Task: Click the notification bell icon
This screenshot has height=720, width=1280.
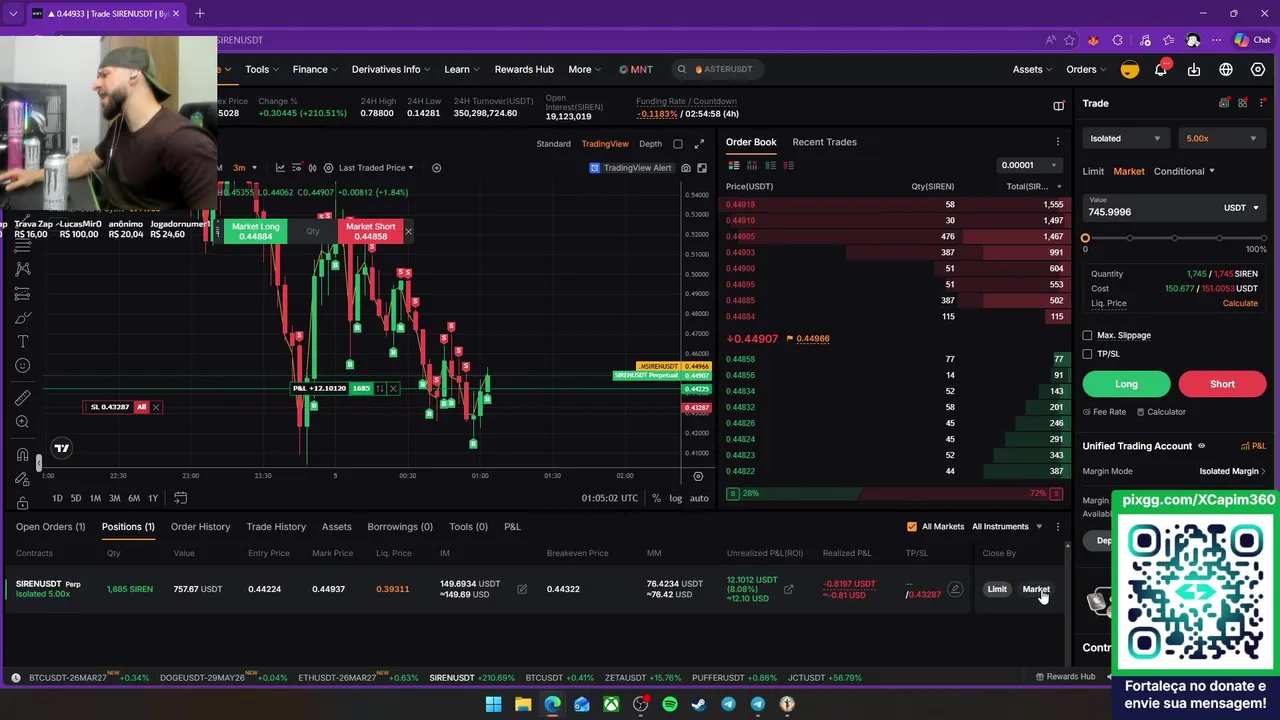Action: click(x=1161, y=69)
